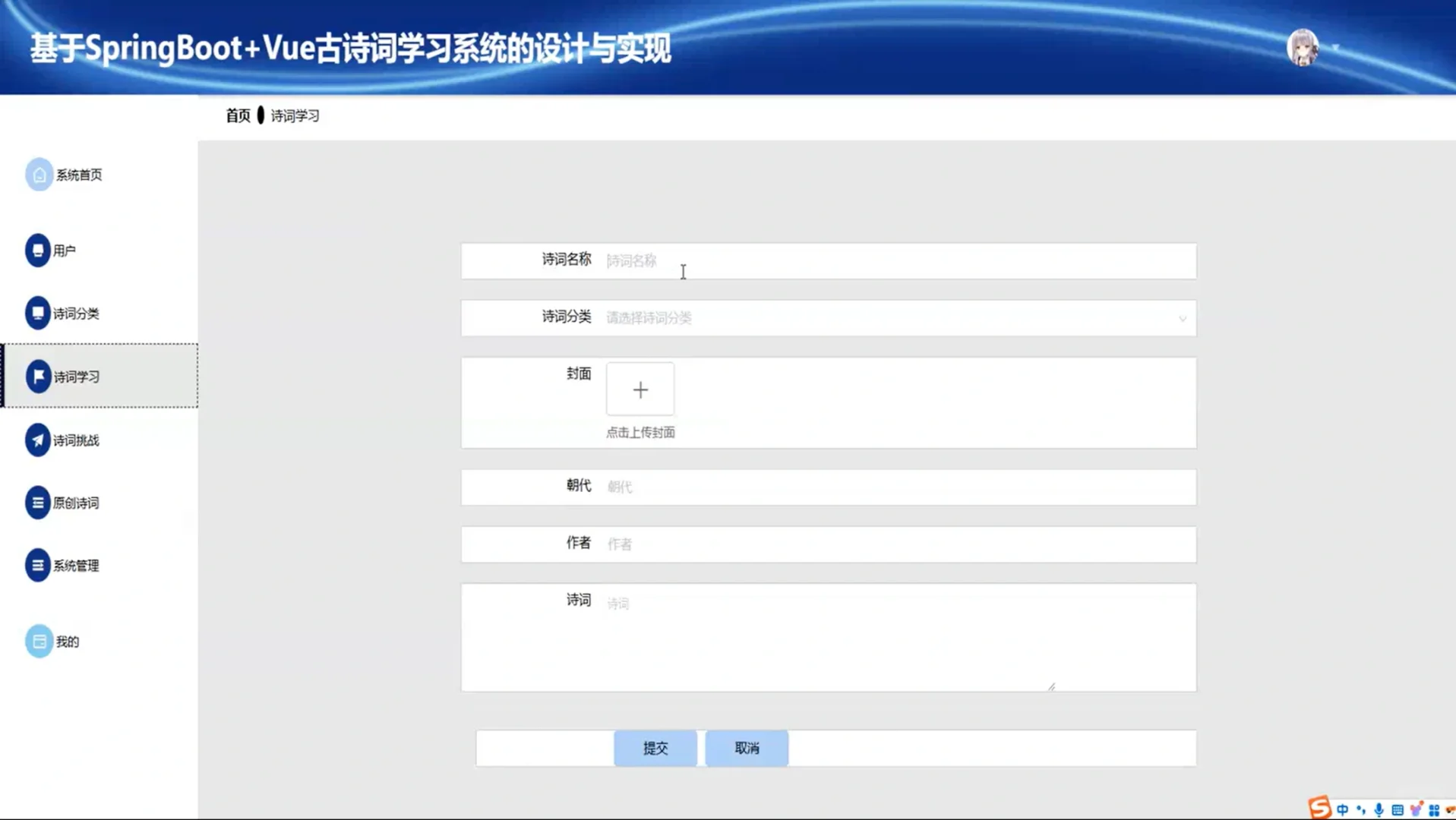Image resolution: width=1456 pixels, height=820 pixels.
Task: Click 首页 in the breadcrumb
Action: (237, 115)
